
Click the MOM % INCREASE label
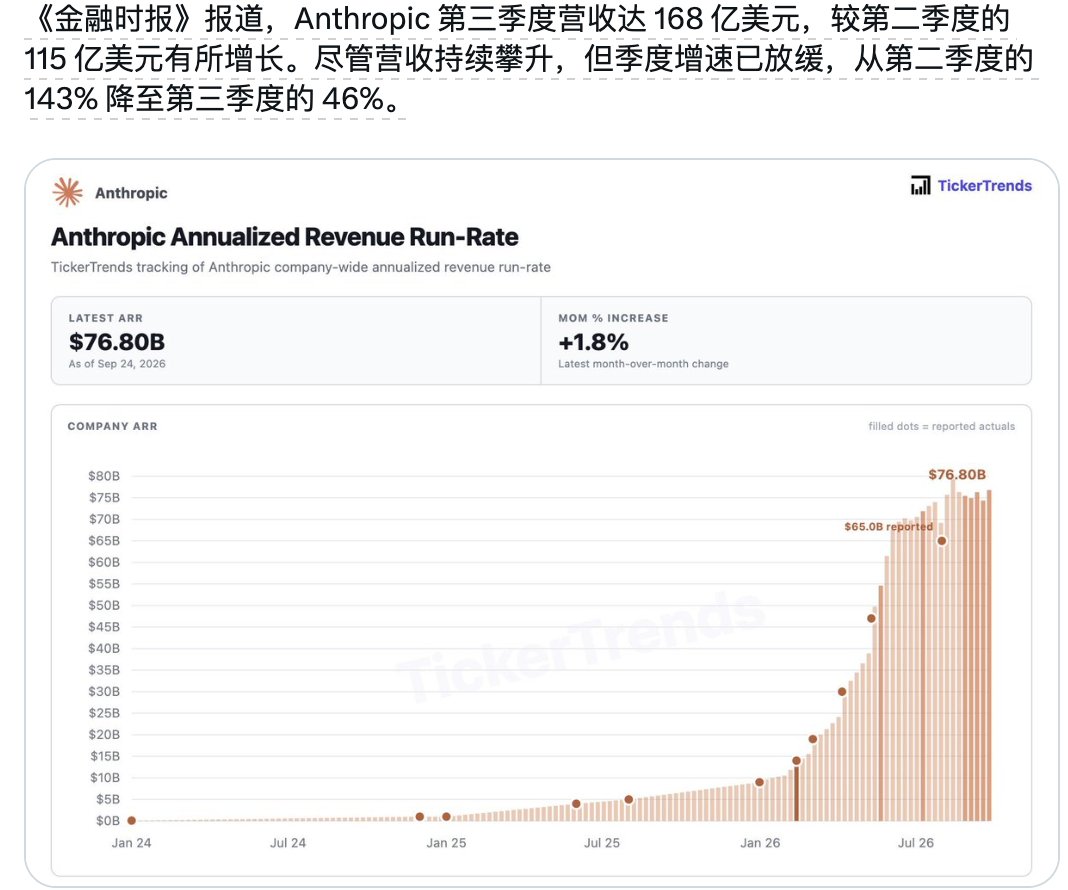pos(613,318)
